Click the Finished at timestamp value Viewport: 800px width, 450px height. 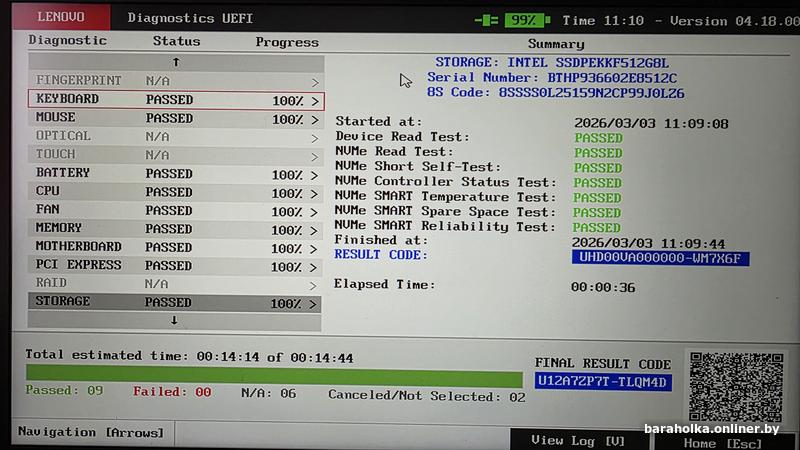tap(648, 243)
